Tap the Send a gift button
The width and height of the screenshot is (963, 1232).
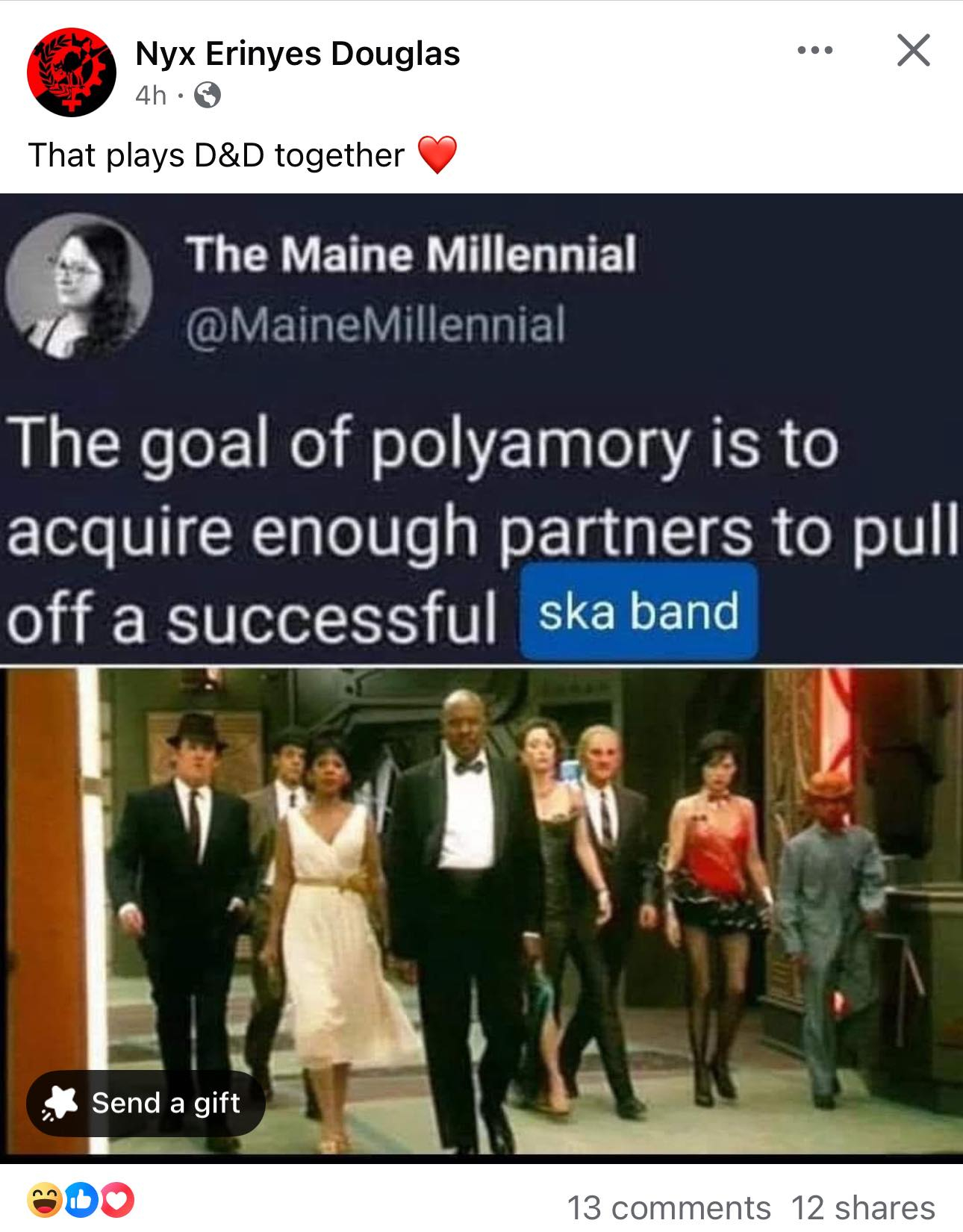click(x=146, y=1103)
